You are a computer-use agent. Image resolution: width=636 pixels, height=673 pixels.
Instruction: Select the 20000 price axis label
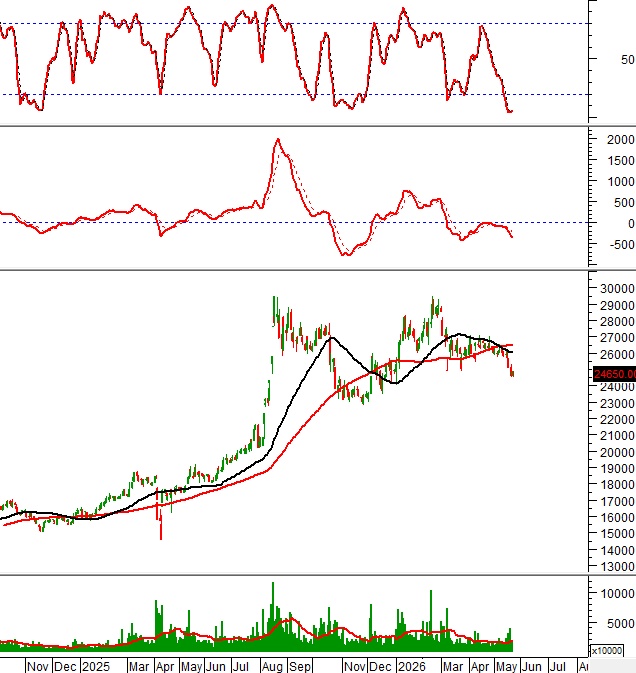[617, 452]
